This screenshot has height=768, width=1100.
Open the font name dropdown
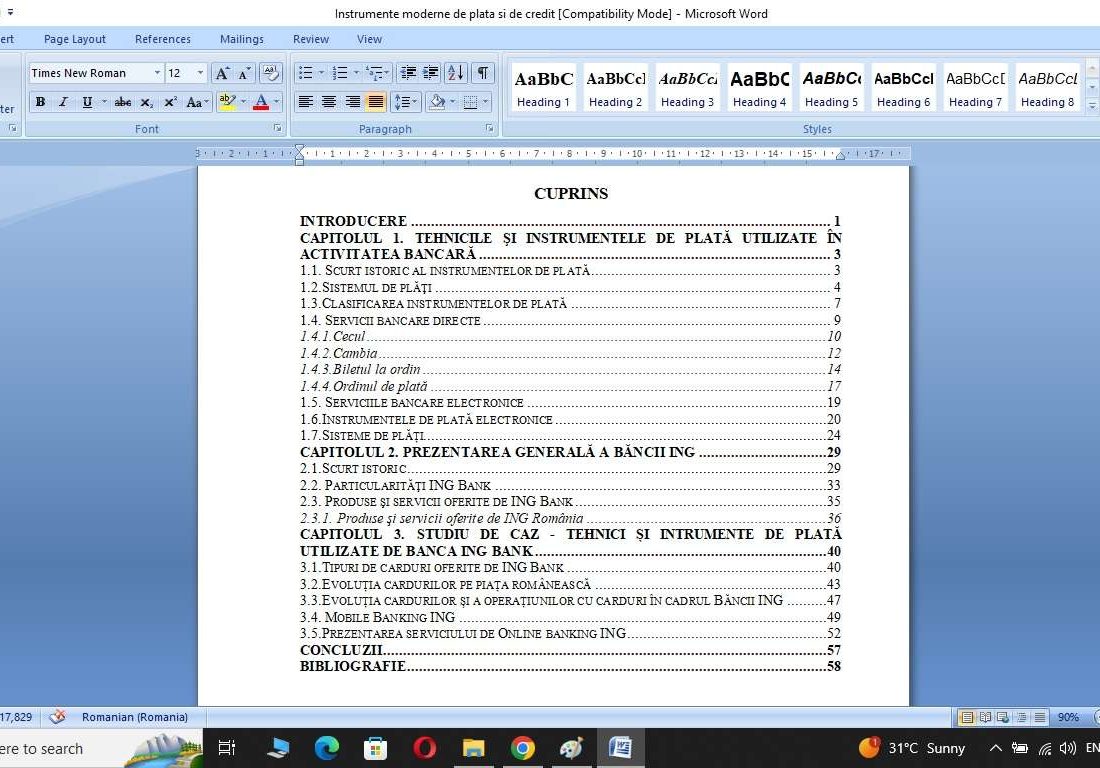tap(157, 73)
